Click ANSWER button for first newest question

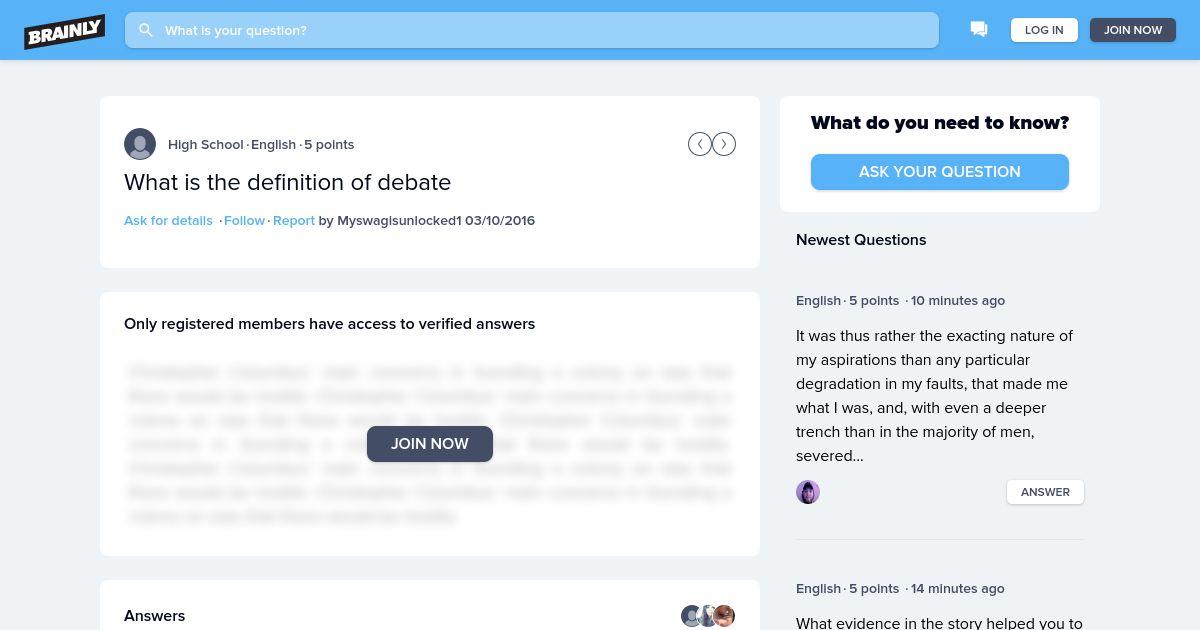(x=1045, y=492)
